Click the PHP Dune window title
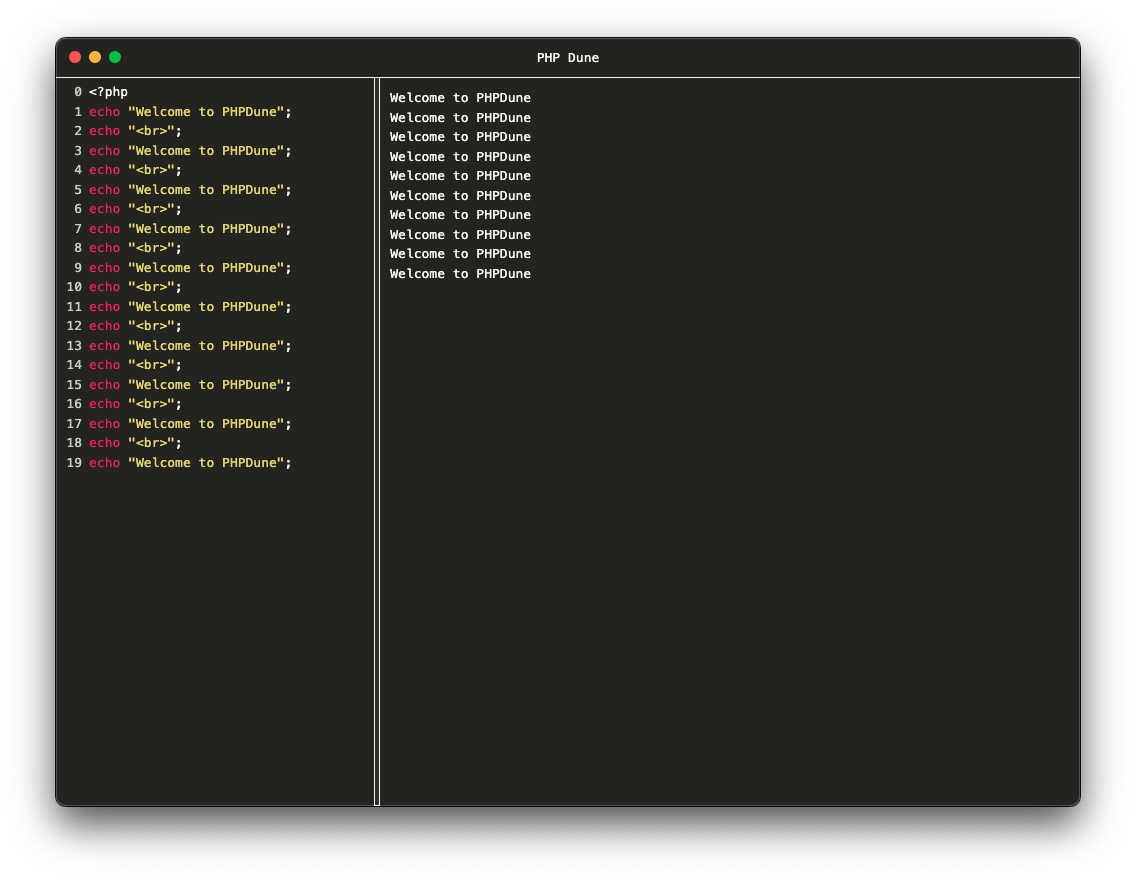This screenshot has height=880, width=1136. (x=567, y=58)
